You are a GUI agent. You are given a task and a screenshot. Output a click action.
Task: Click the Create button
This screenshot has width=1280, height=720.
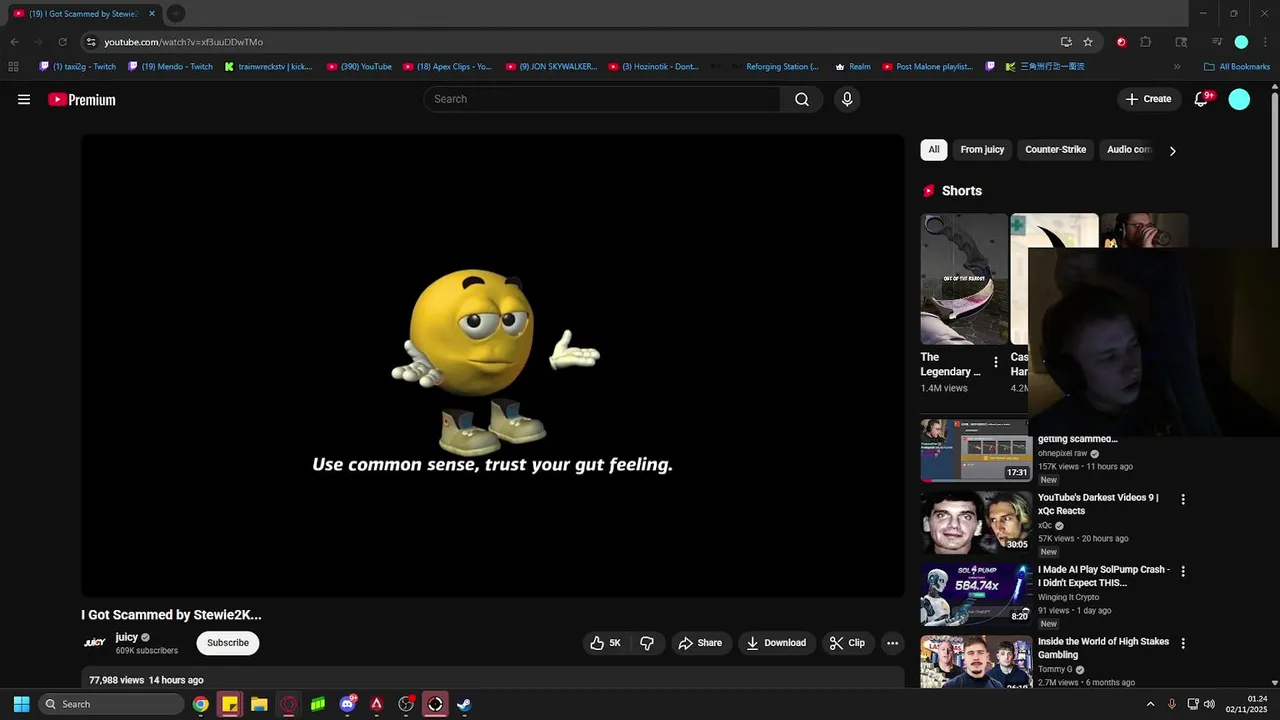(1148, 99)
